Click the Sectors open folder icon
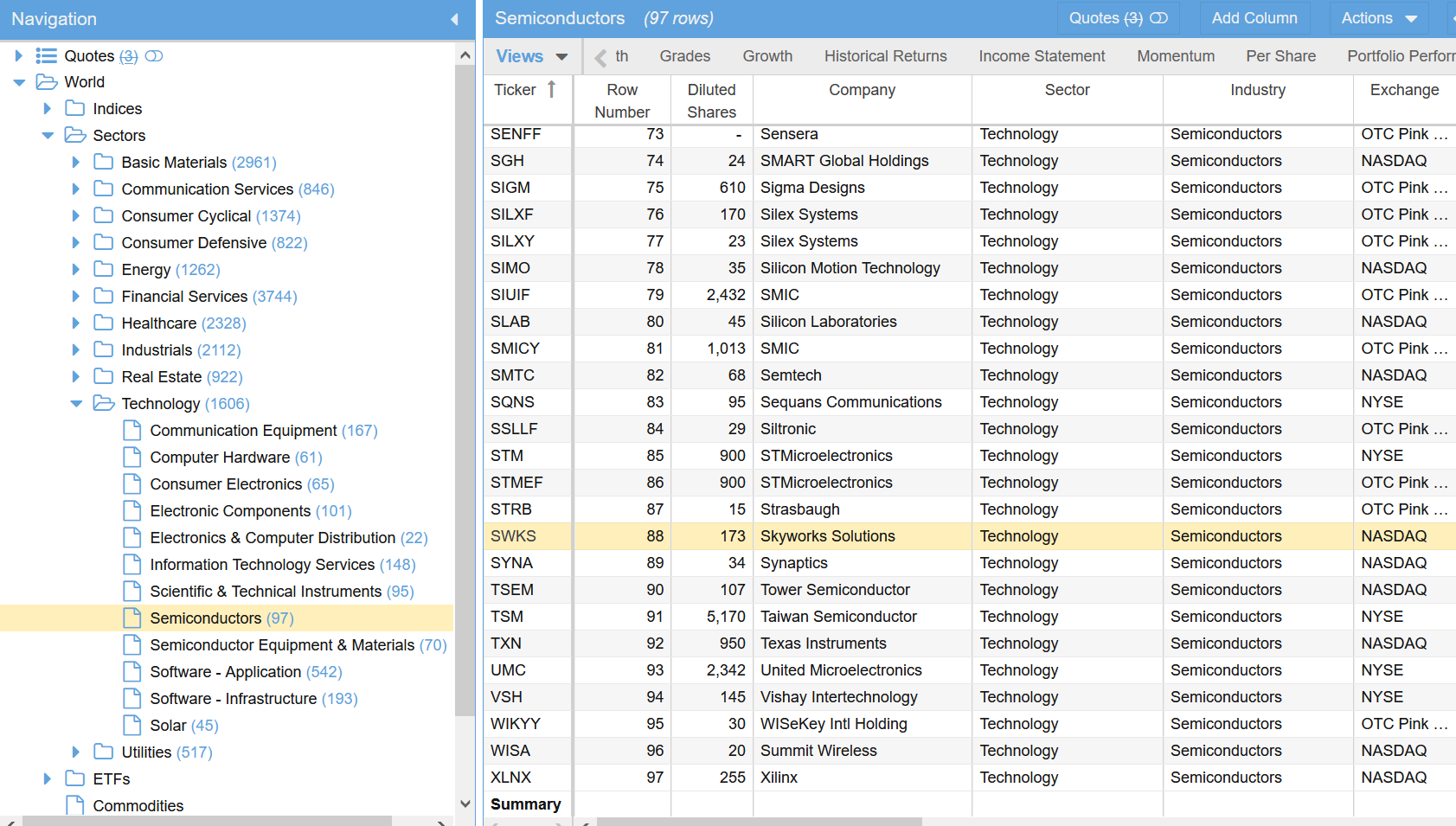1456x826 pixels. 75,135
